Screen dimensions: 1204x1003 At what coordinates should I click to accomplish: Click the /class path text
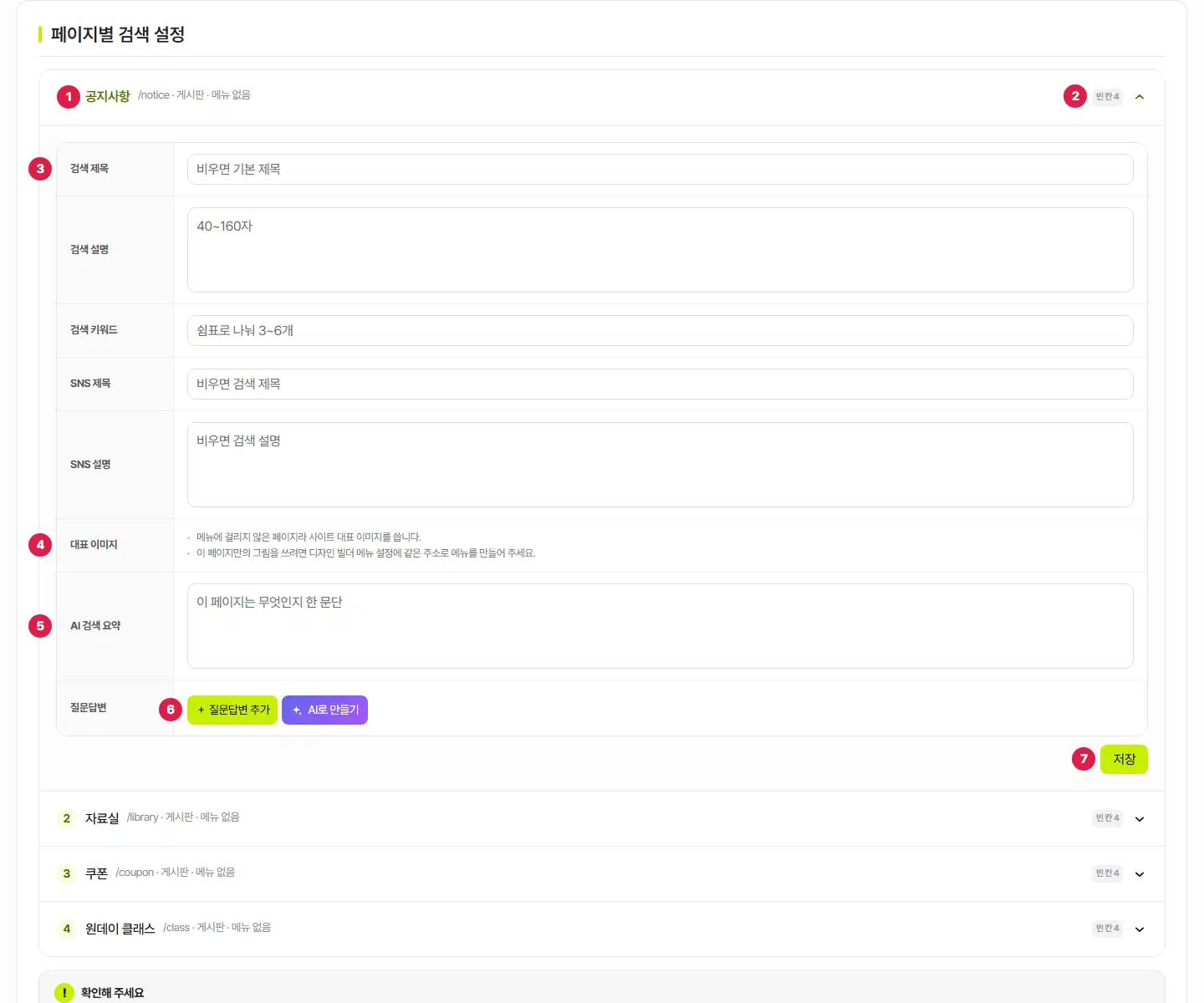176,928
